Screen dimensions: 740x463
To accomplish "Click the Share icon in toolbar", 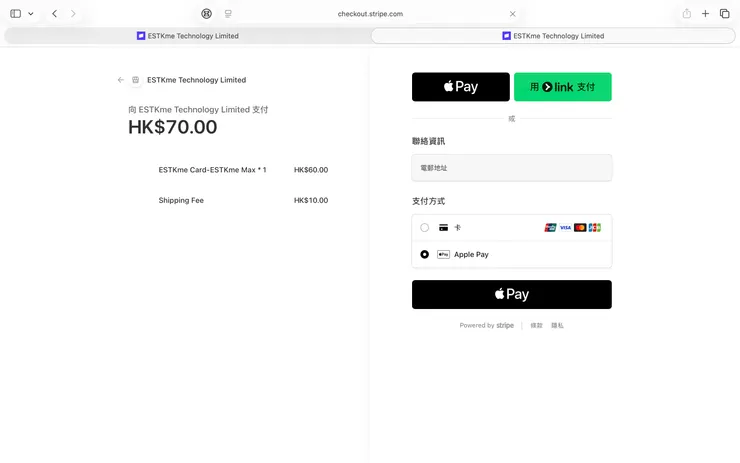I will [687, 14].
